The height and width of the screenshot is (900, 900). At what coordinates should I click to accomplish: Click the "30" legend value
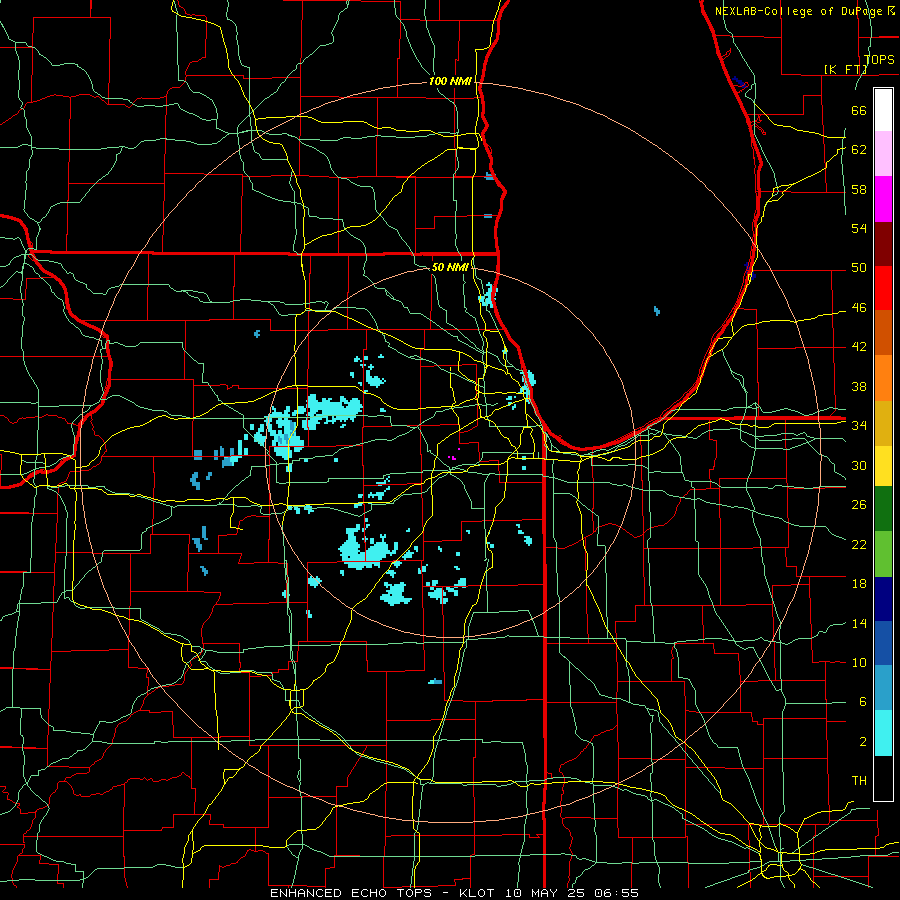(x=859, y=465)
